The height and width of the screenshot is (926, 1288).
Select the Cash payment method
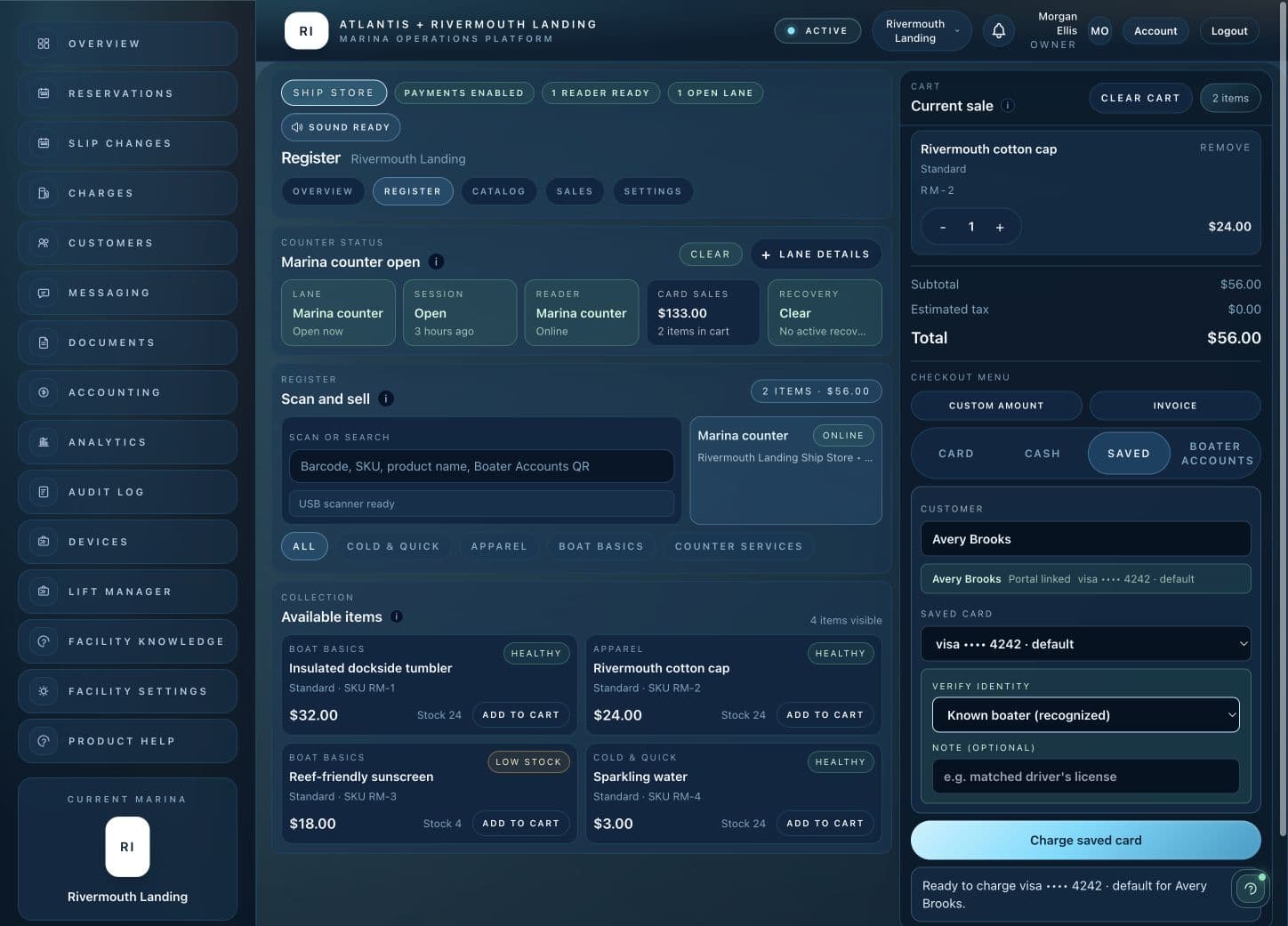click(x=1042, y=454)
